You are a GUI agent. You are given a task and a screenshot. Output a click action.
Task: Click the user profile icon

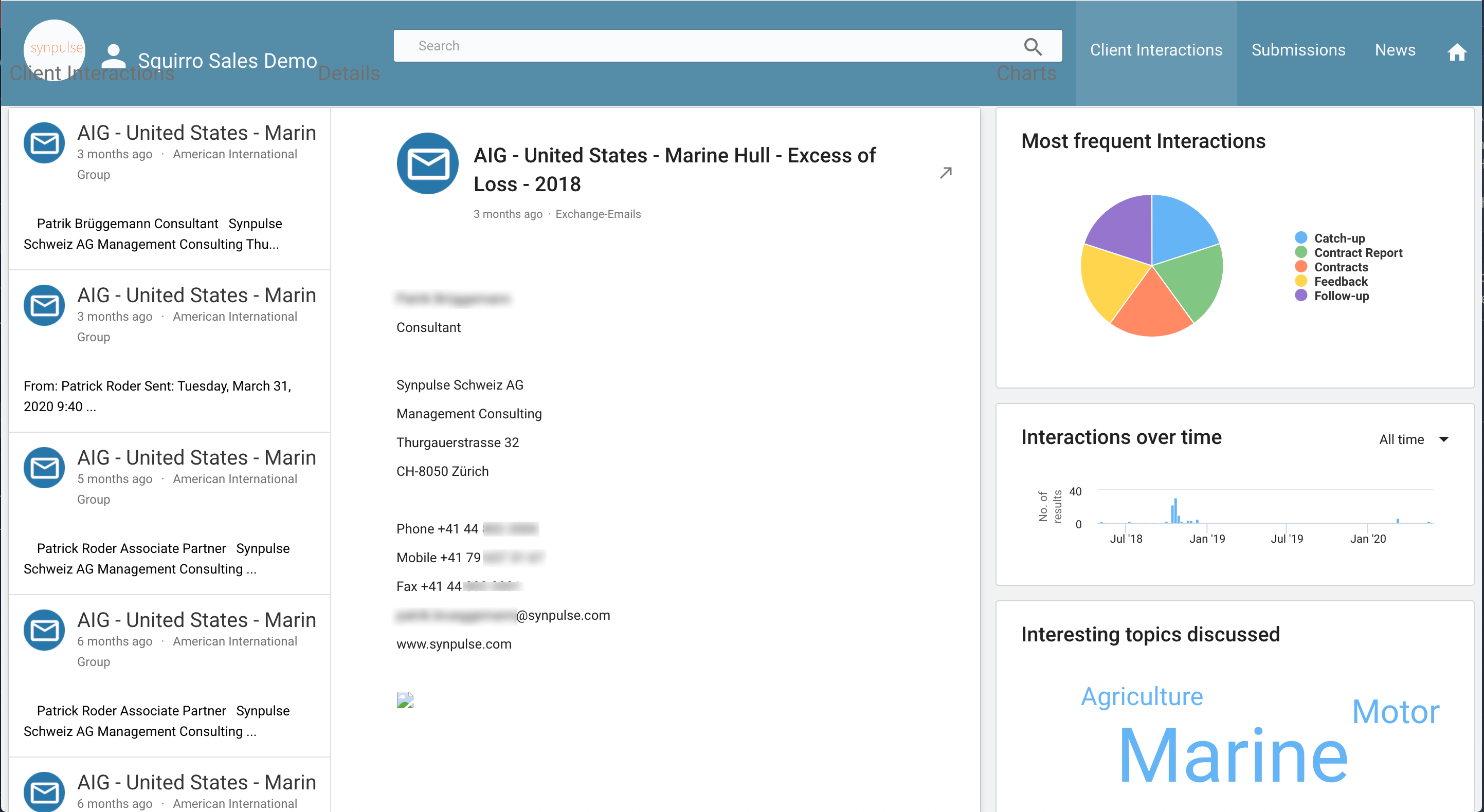[x=113, y=57]
